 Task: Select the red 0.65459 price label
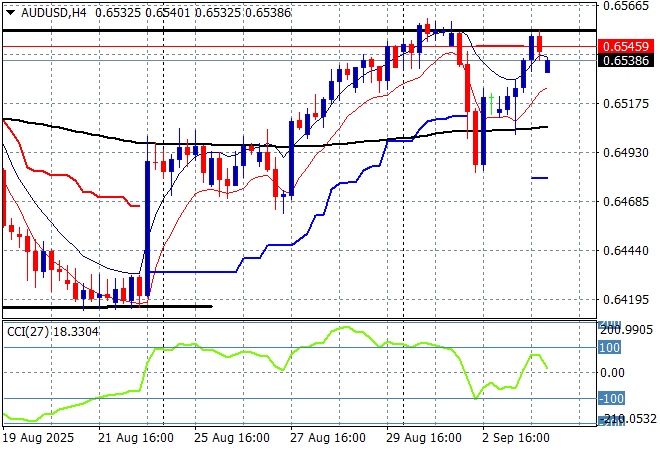(x=626, y=46)
